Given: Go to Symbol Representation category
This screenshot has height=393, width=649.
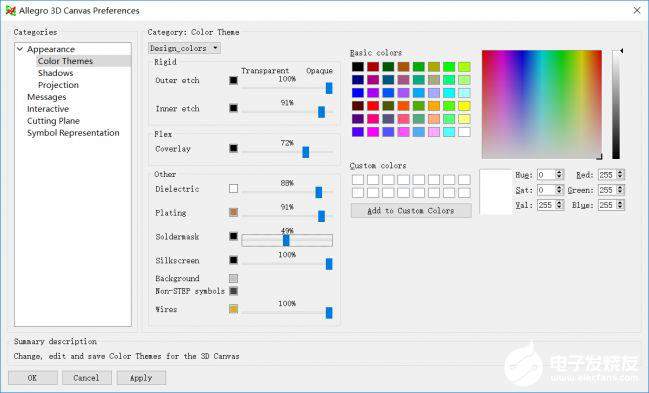Looking at the screenshot, I should tap(73, 133).
